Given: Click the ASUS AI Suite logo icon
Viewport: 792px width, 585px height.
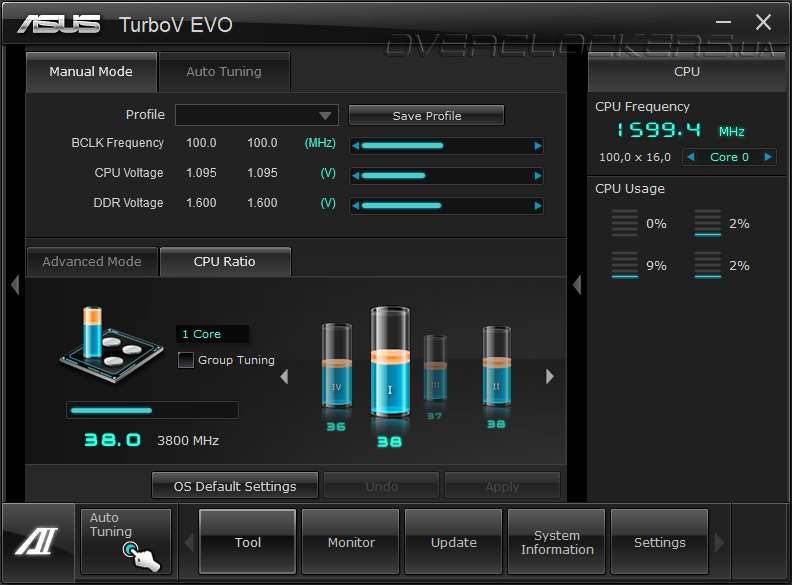Looking at the screenshot, I should pyautogui.click(x=37, y=541).
